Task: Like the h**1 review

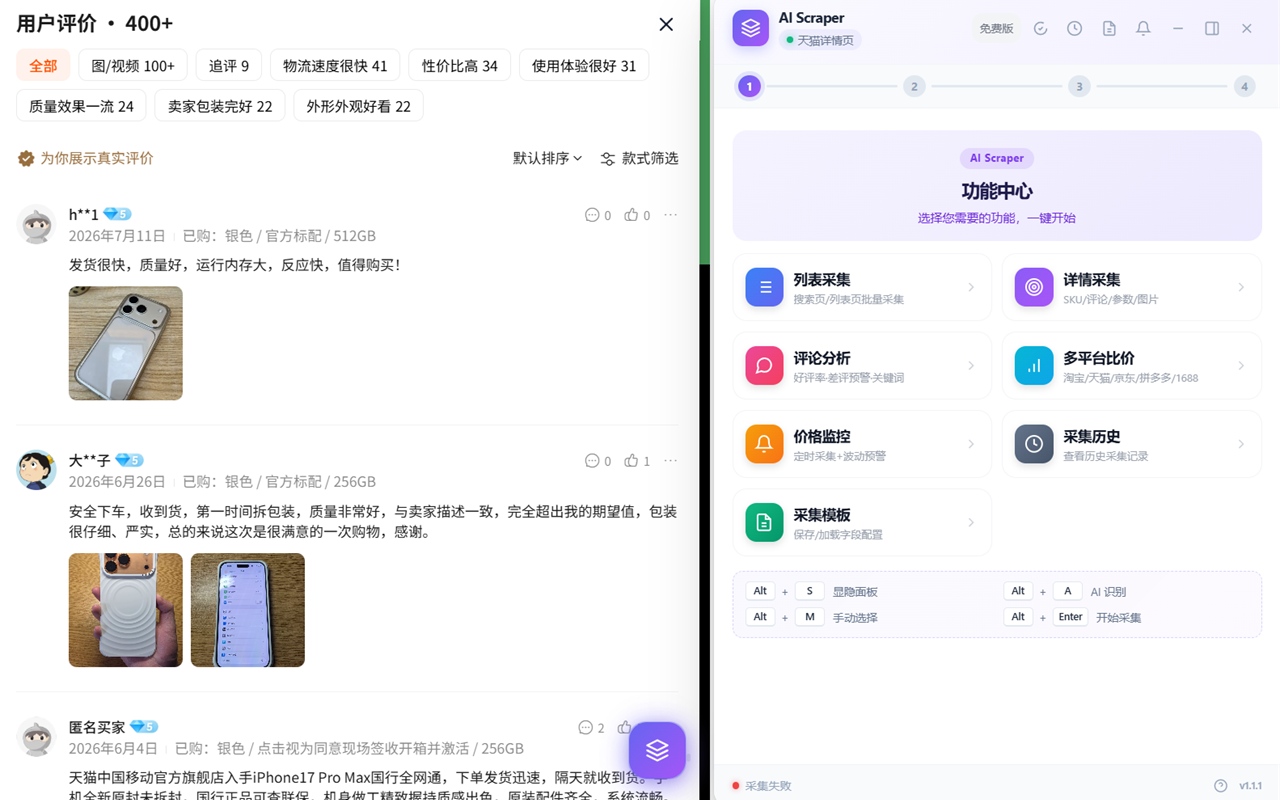Action: tap(638, 215)
